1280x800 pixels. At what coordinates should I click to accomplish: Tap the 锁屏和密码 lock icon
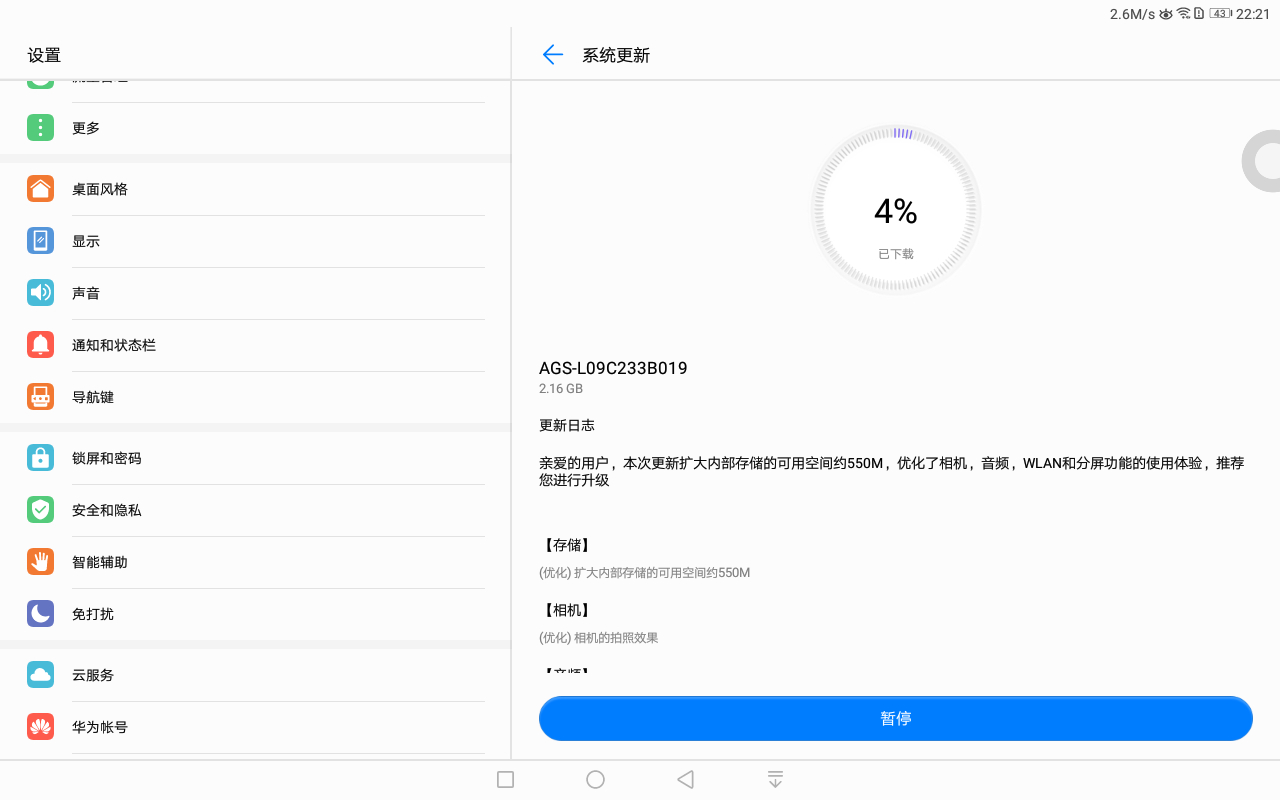tap(40, 458)
